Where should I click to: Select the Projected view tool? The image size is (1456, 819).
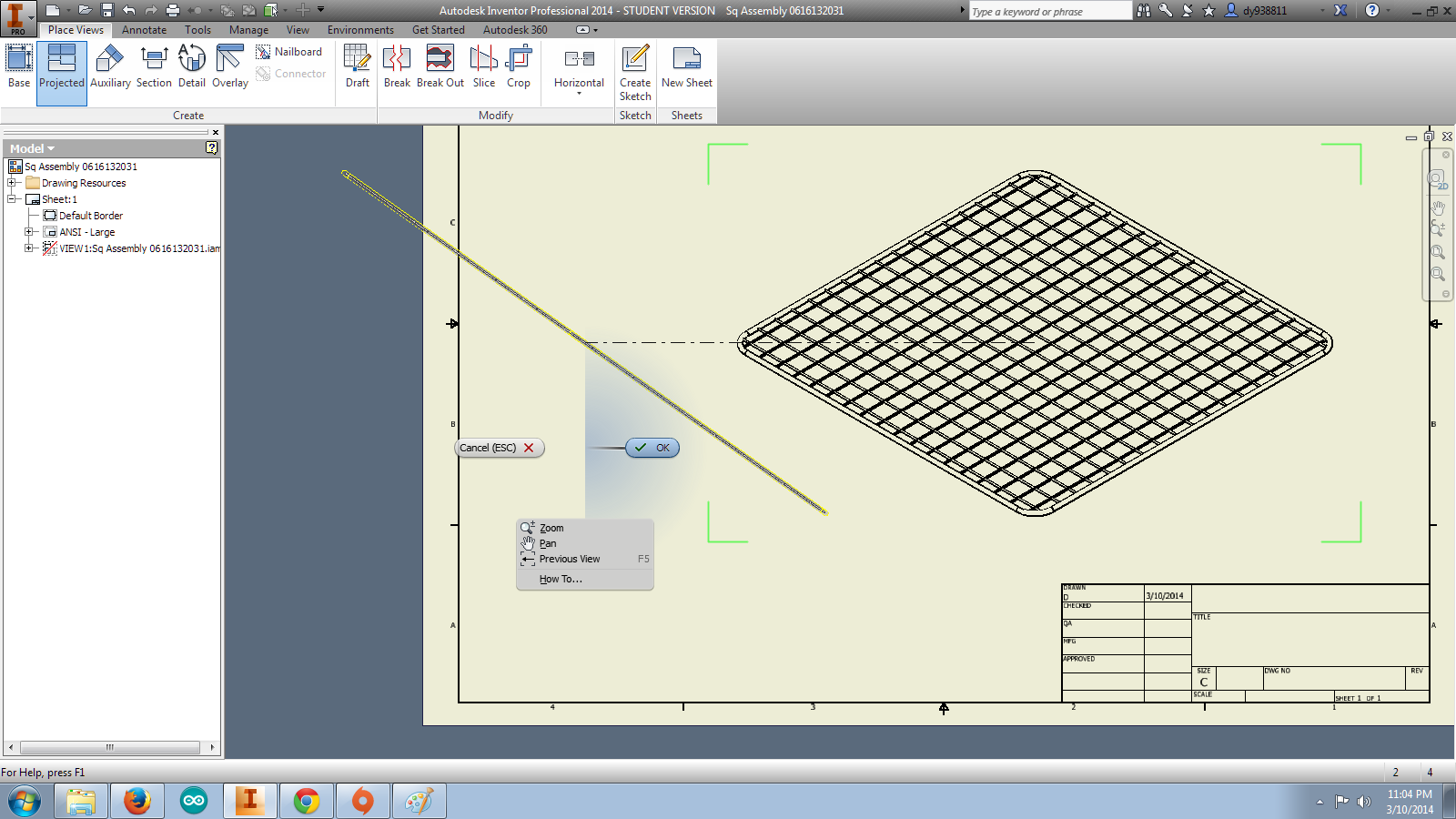click(61, 68)
